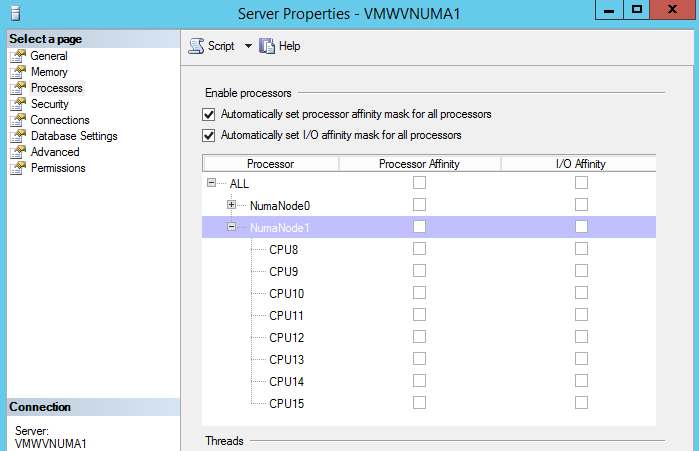Click the Database Settings page icon
Screen dimensions: 699x451
17,136
